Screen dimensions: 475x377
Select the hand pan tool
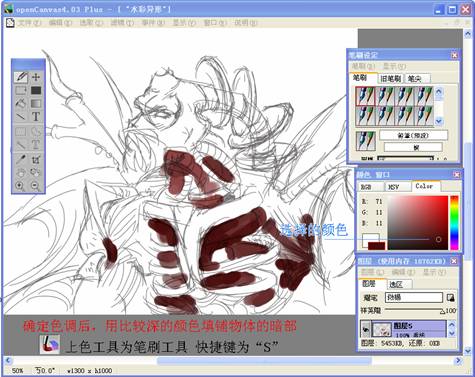[21, 173]
